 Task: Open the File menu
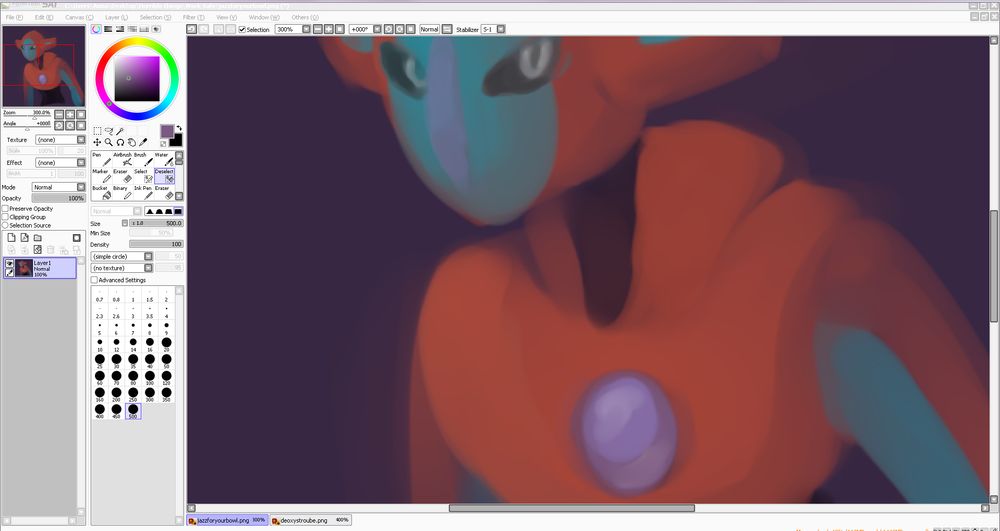13,17
